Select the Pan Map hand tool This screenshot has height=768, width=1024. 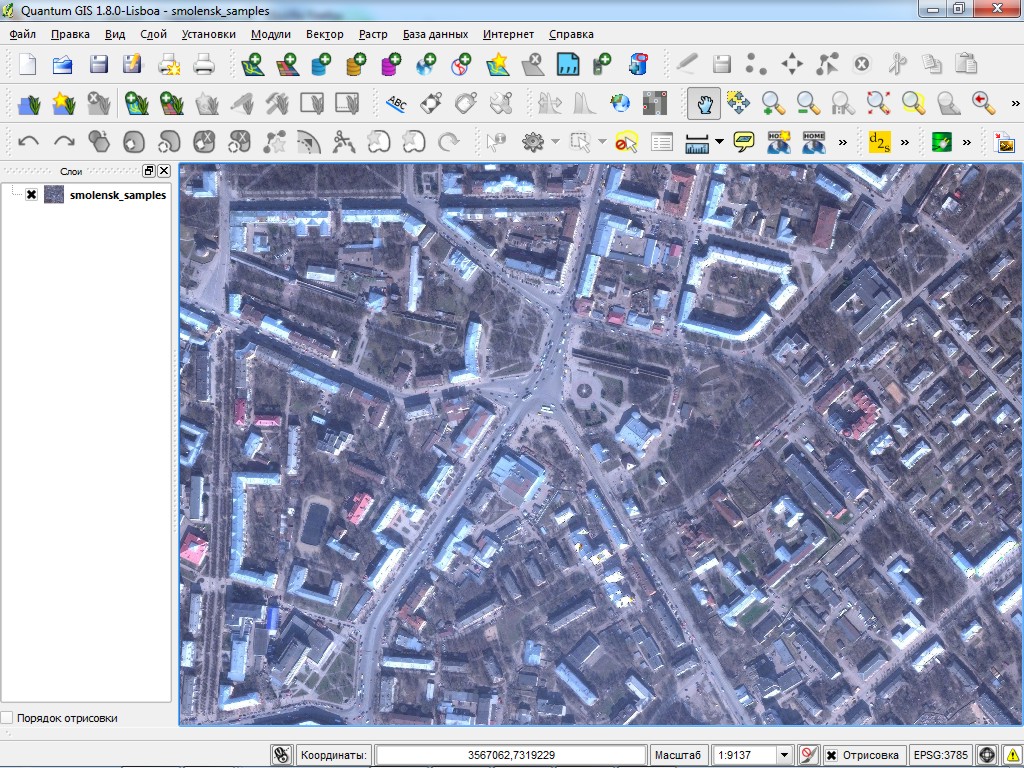pyautogui.click(x=704, y=103)
